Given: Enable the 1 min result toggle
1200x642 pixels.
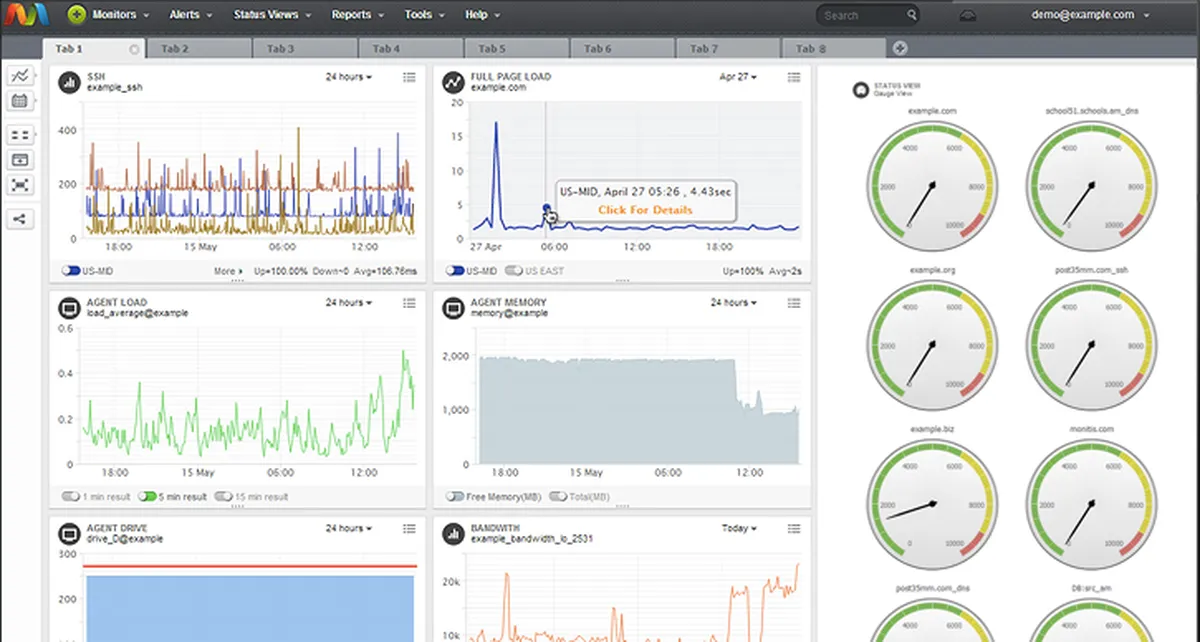Looking at the screenshot, I should pyautogui.click(x=71, y=496).
